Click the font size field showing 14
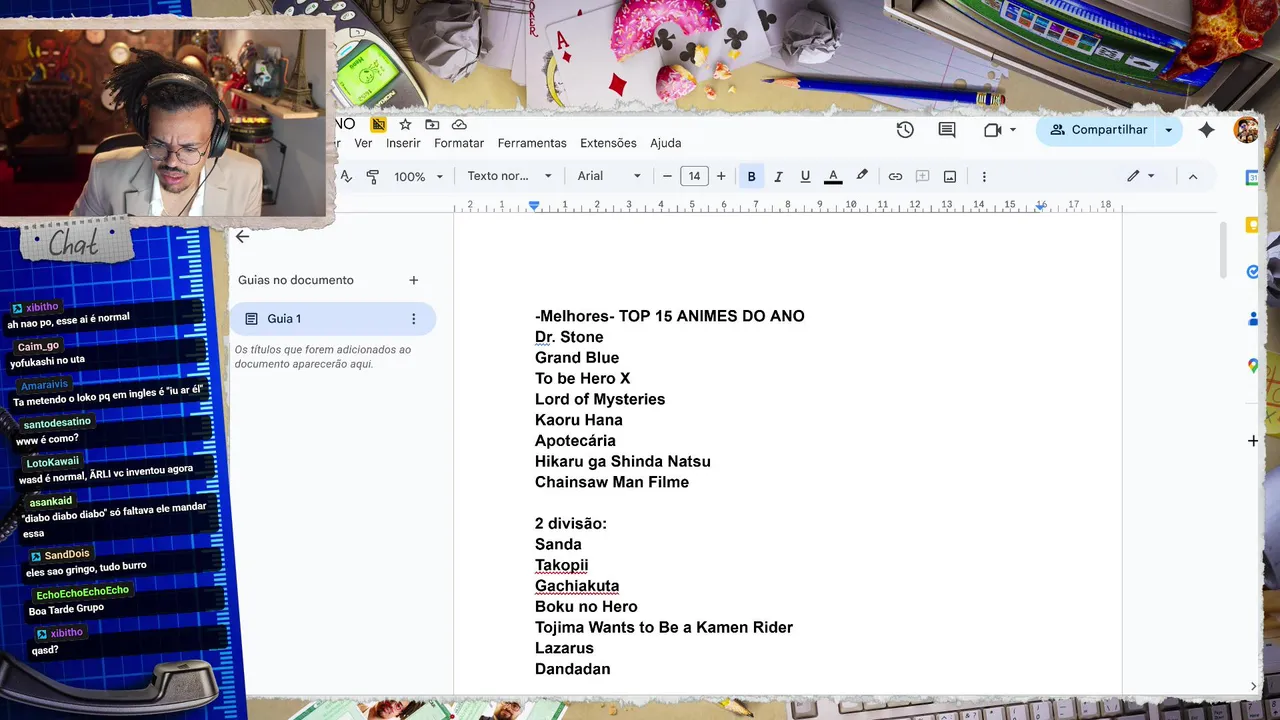 click(694, 176)
